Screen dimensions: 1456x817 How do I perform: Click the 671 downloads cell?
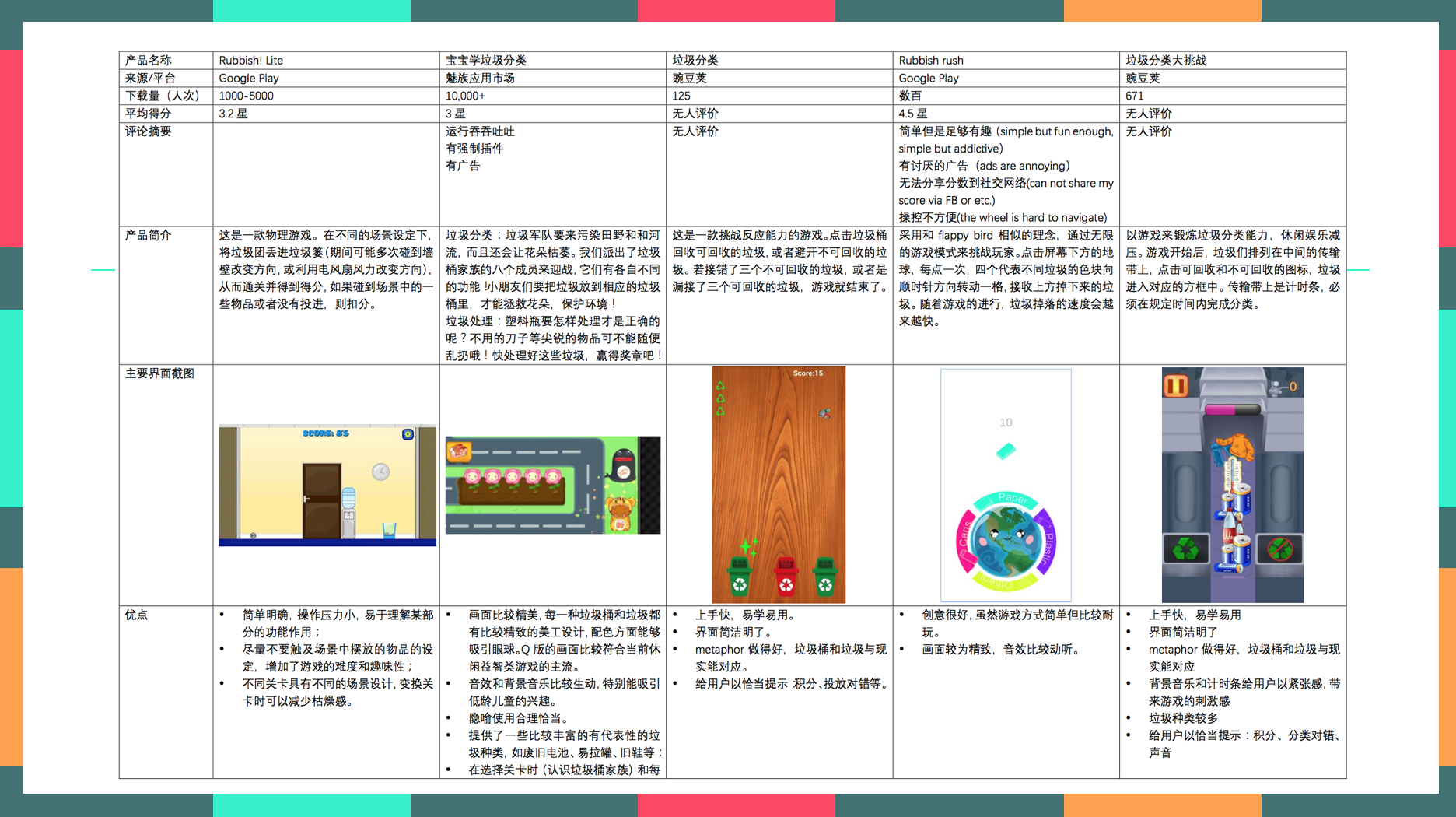tap(1233, 96)
